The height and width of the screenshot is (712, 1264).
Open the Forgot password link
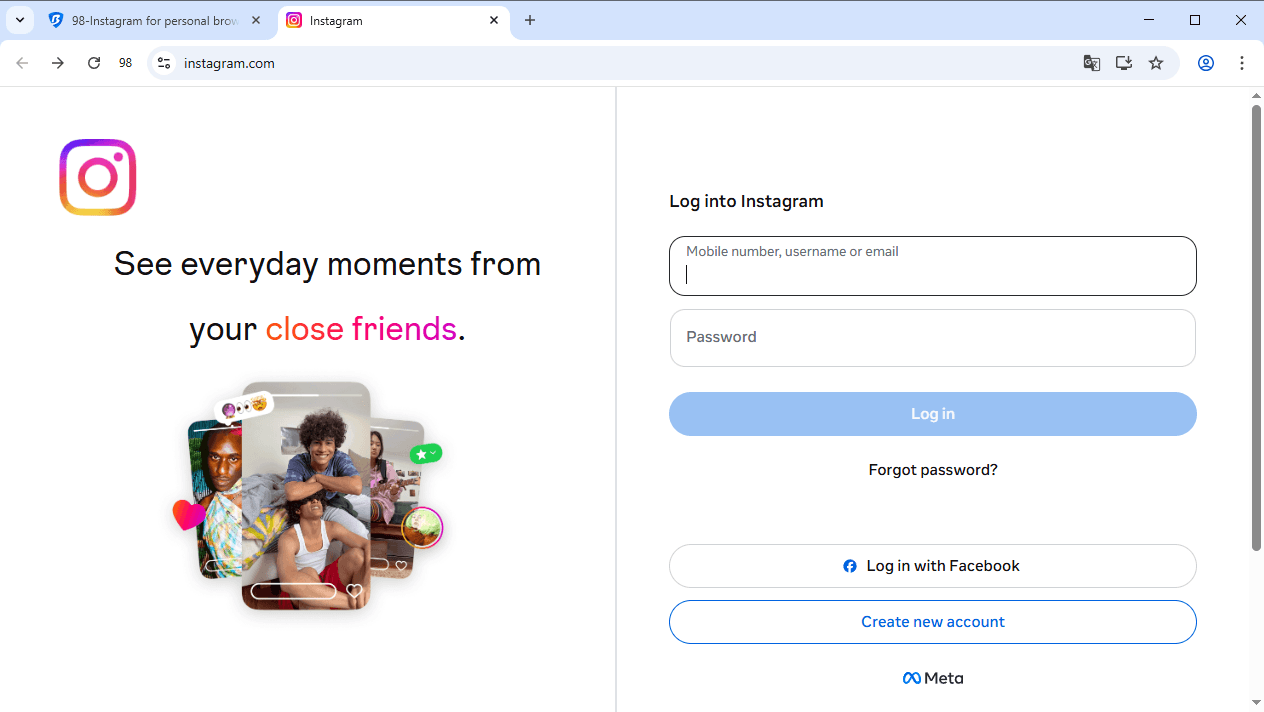pos(932,469)
